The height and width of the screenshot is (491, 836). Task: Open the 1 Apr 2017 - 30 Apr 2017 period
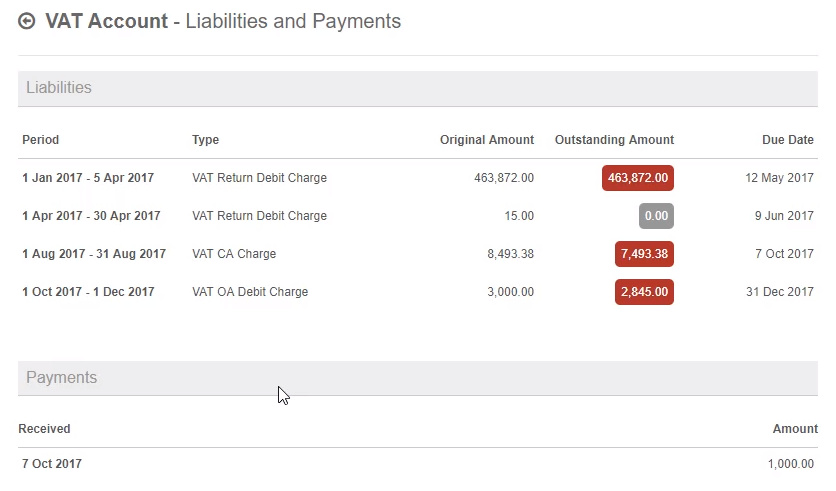click(x=91, y=216)
